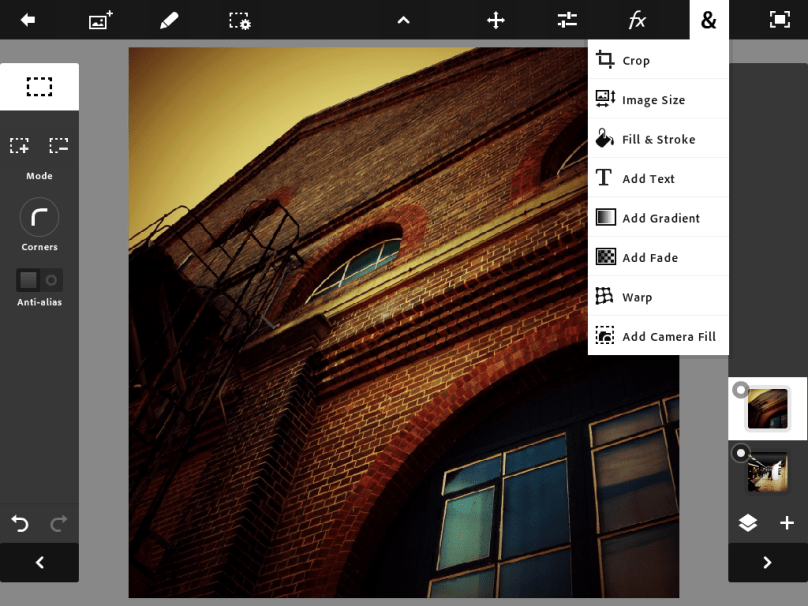Open the adjustments sliders icon
The width and height of the screenshot is (808, 606).
point(567,20)
